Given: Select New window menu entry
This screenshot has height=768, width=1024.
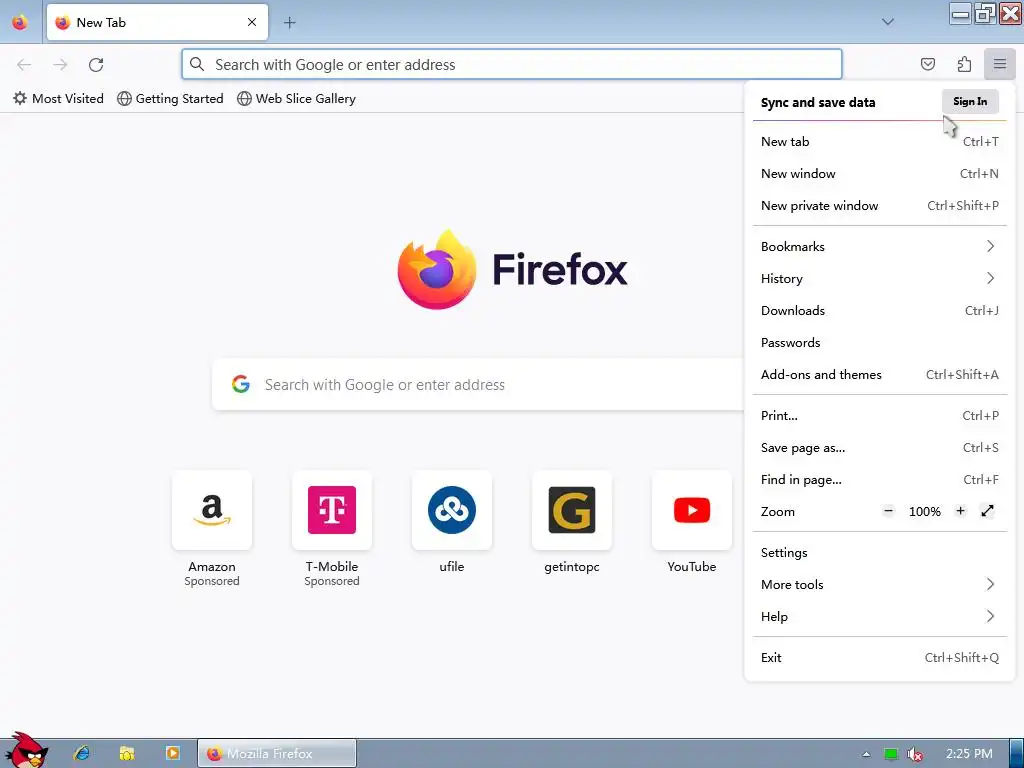Looking at the screenshot, I should (x=879, y=174).
